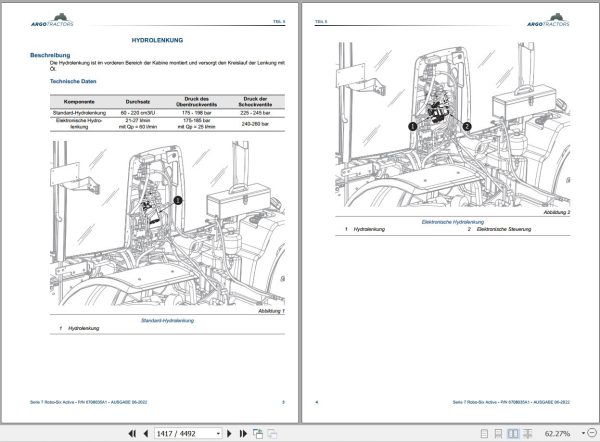
Task: Click the Elektronische Hydrolenkung figure caption
Action: pos(453,222)
